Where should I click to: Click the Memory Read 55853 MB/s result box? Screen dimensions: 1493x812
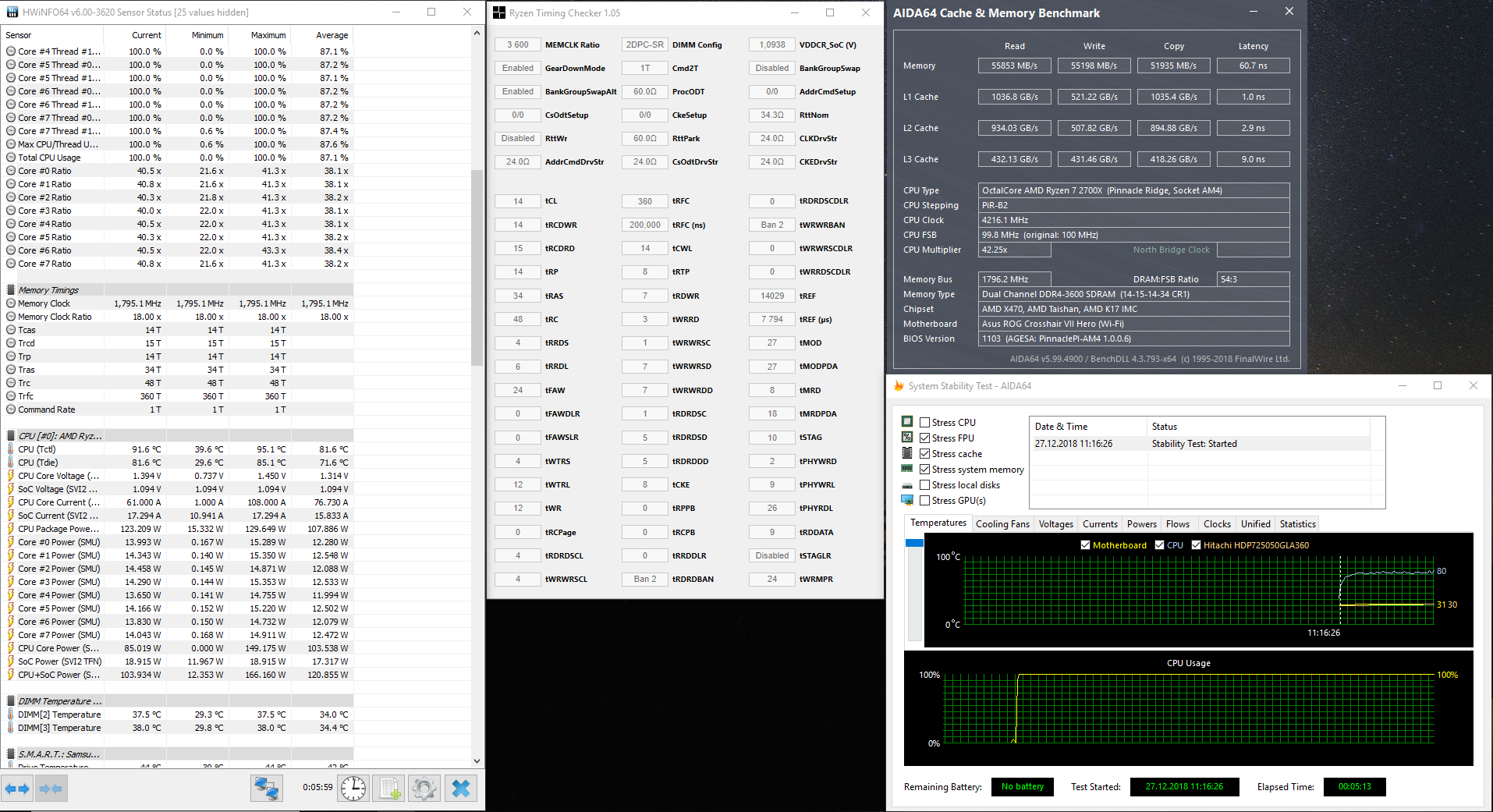click(x=1014, y=66)
